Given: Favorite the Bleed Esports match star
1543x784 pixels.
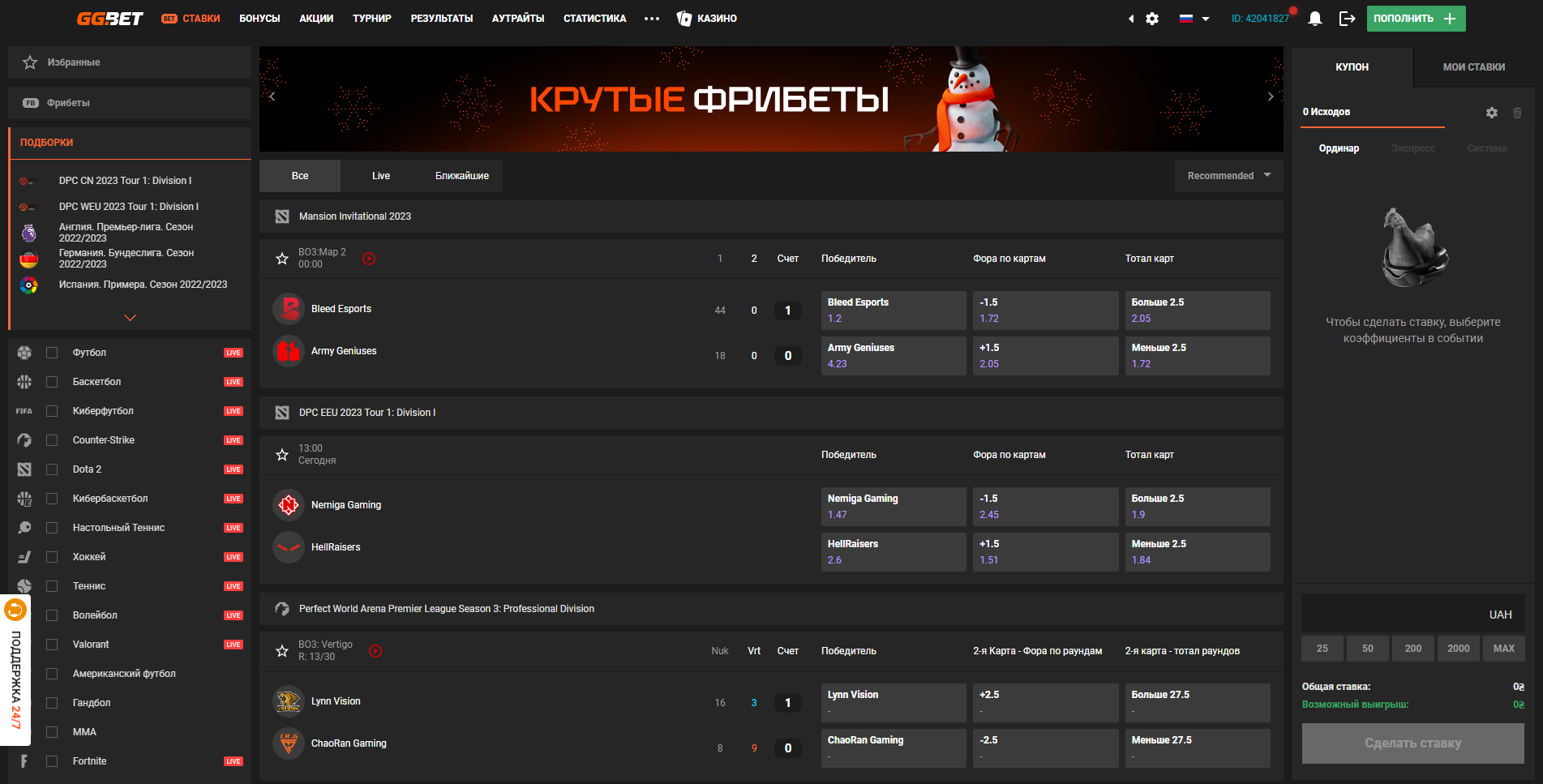Looking at the screenshot, I should [x=282, y=259].
